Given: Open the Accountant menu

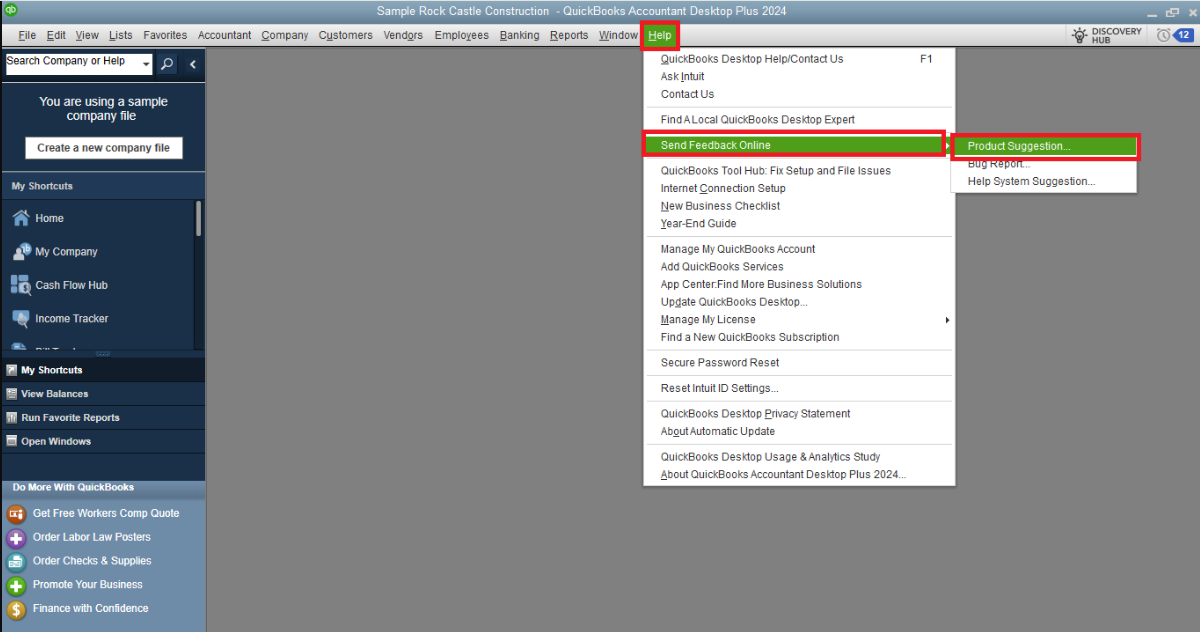Looking at the screenshot, I should [x=225, y=35].
